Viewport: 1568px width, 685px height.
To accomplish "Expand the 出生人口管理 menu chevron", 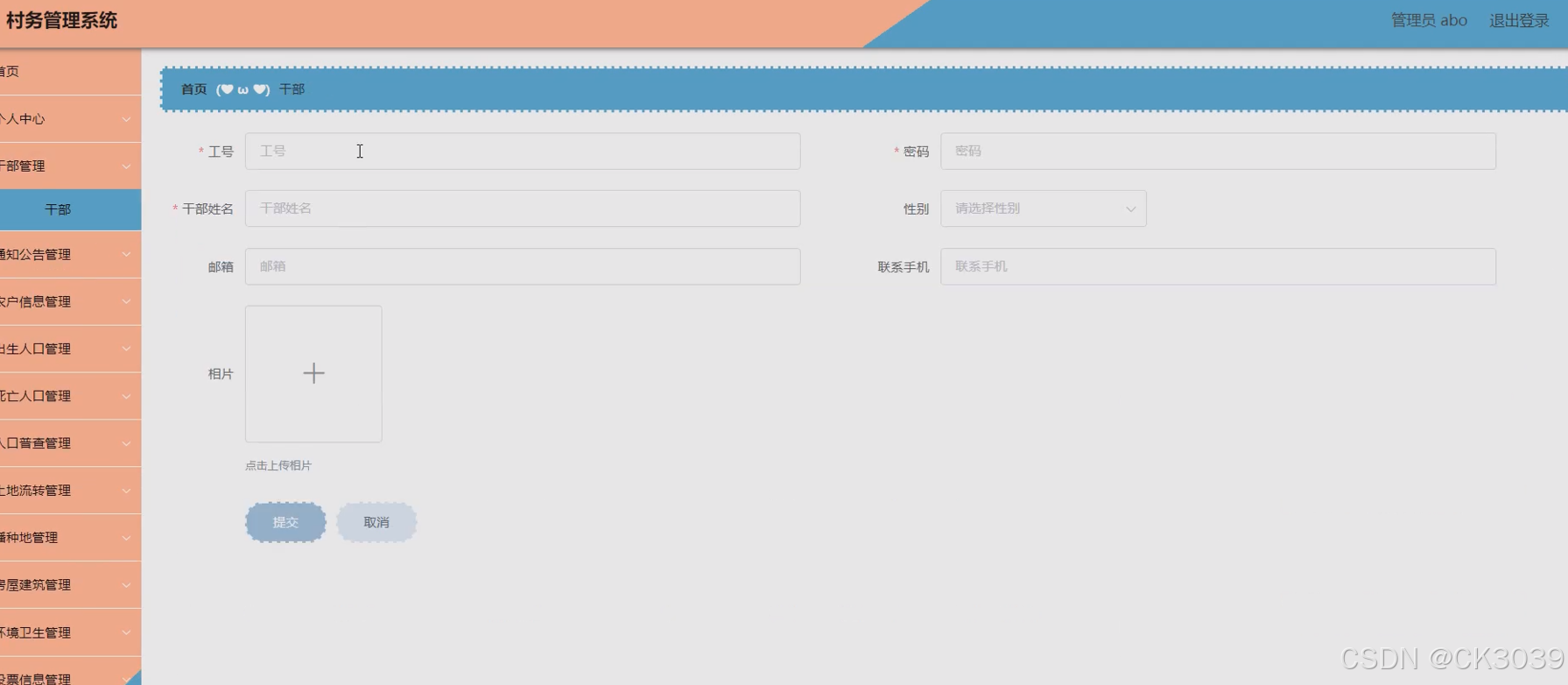I will click(x=126, y=350).
